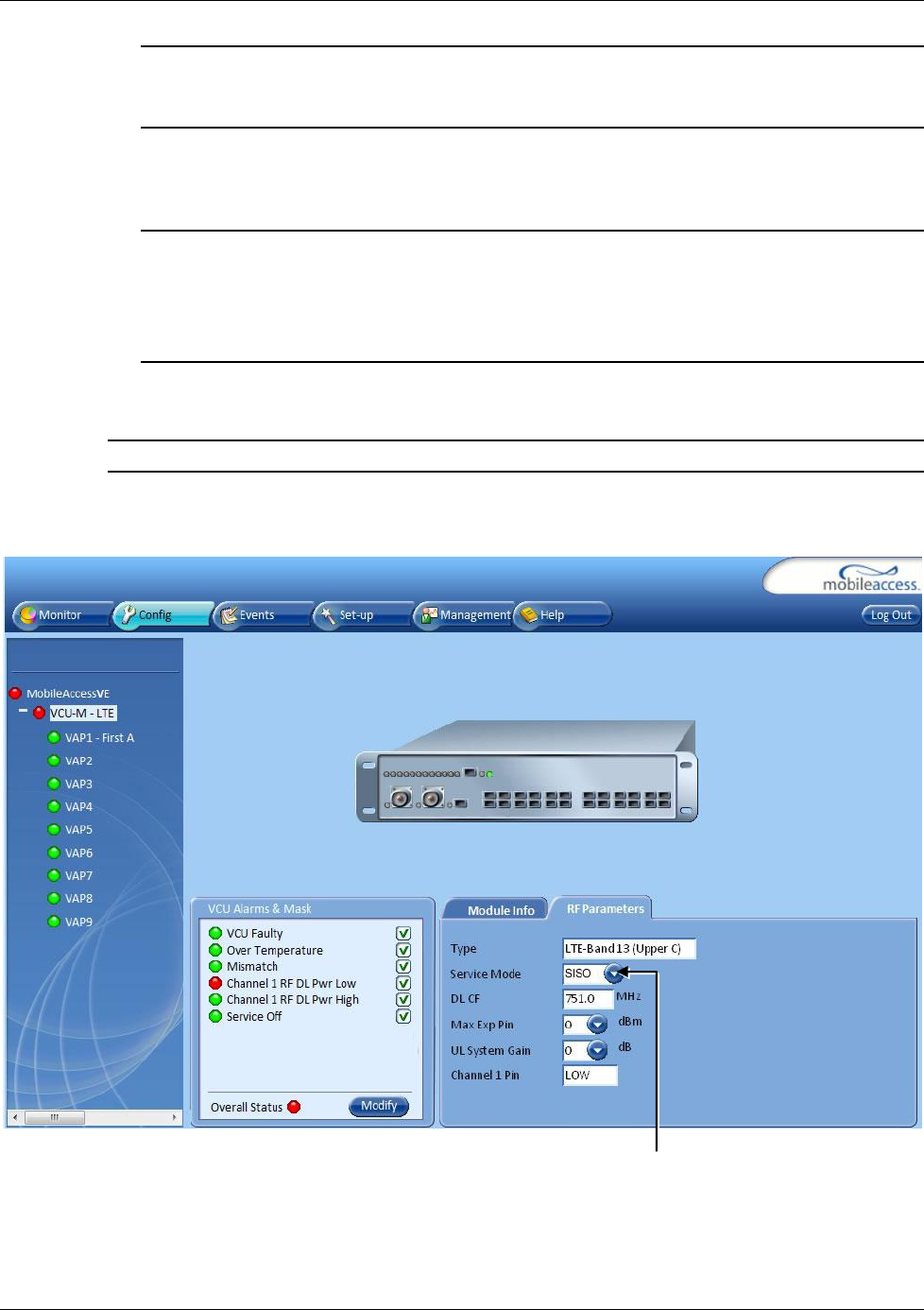Toggle the Service Off mask checkbox

403,1017
